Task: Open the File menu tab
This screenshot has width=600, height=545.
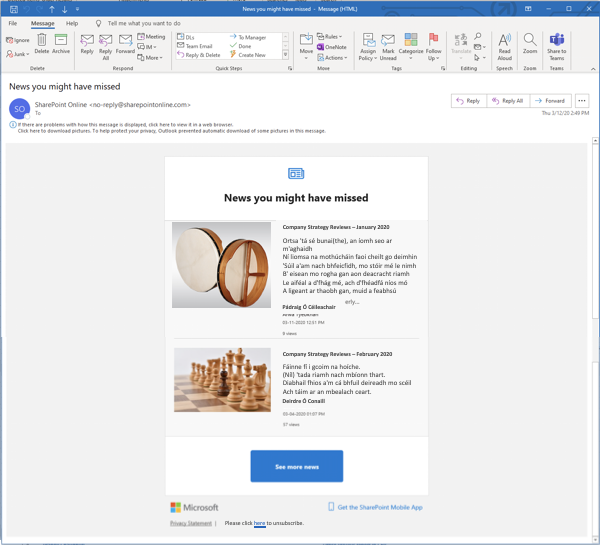Action: coord(12,22)
